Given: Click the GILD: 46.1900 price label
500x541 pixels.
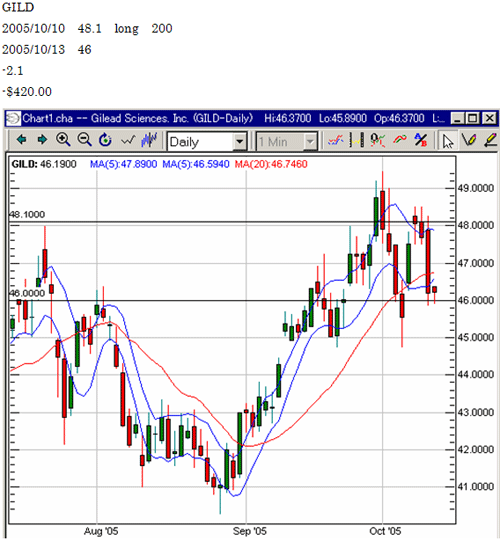Looking at the screenshot, I should pyautogui.click(x=44, y=164).
